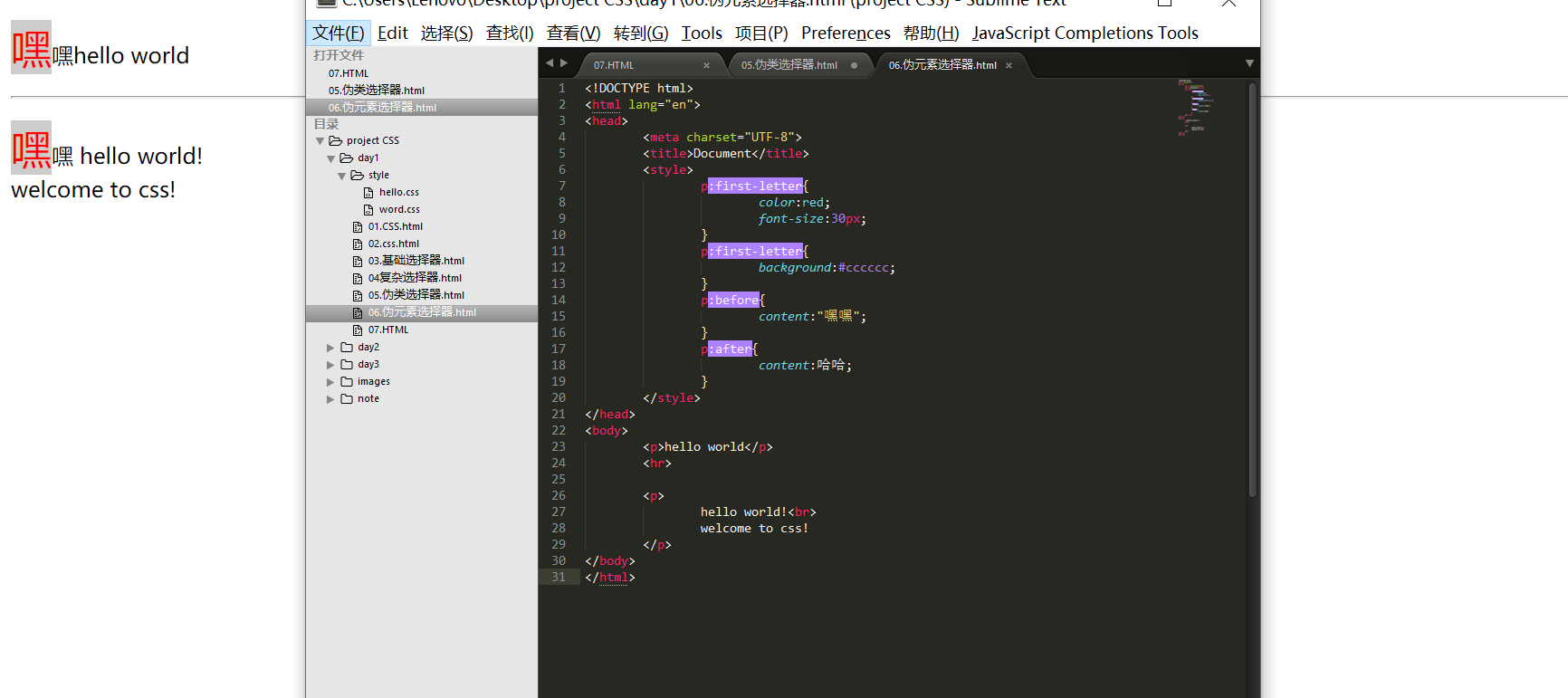
Task: Open the 文件(F) menu
Action: (x=339, y=33)
